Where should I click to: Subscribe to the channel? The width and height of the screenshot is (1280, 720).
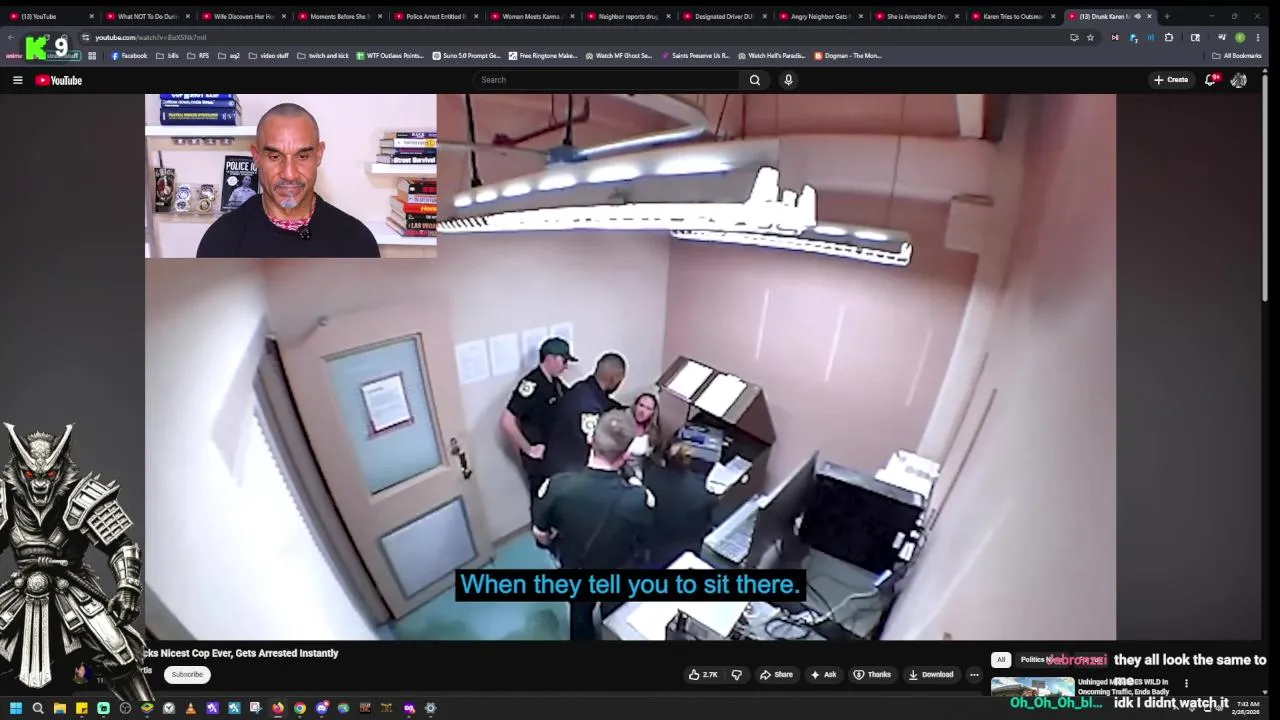click(187, 675)
